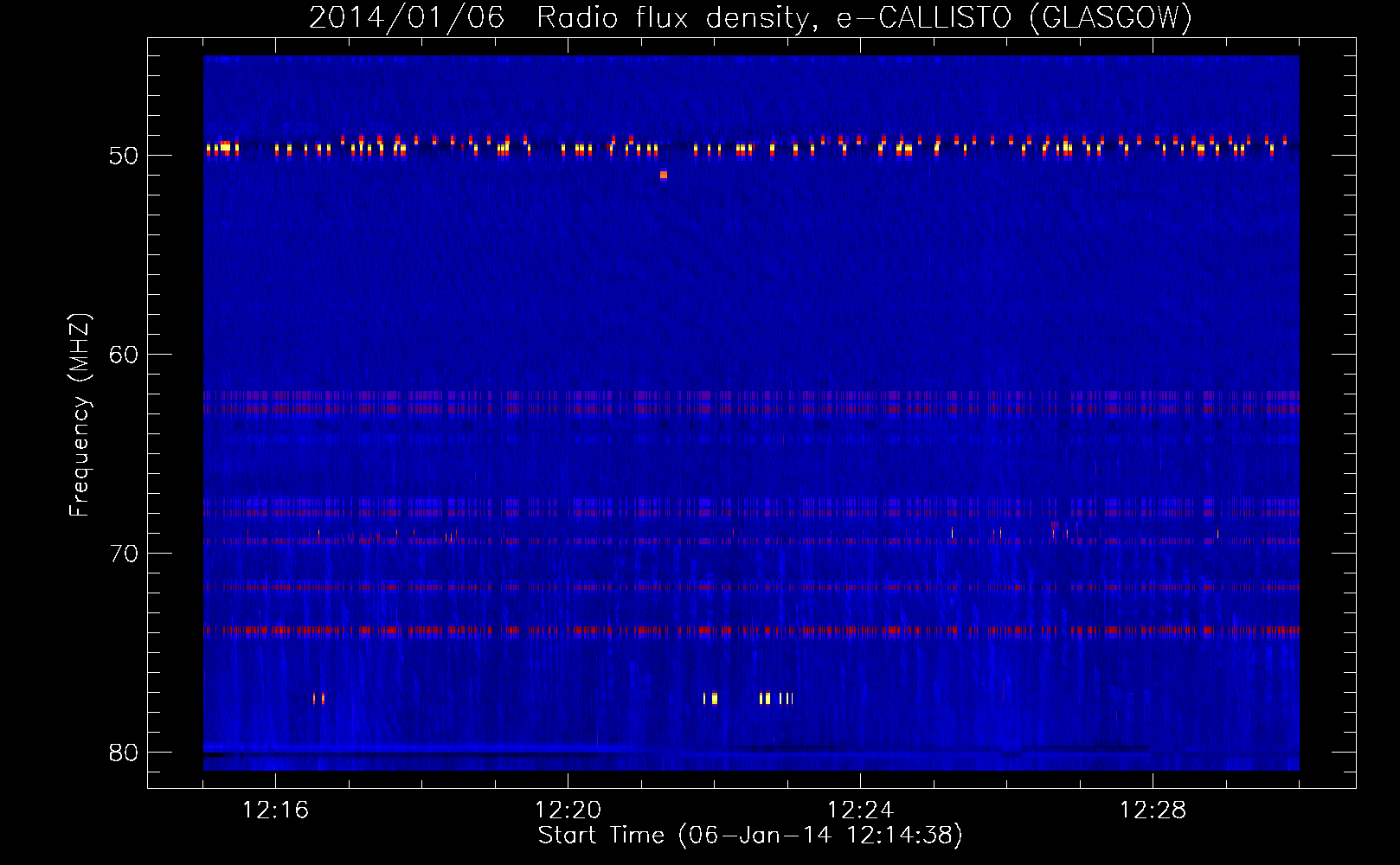Click the 12:20 time tick label
1400x865 pixels.
tap(568, 810)
